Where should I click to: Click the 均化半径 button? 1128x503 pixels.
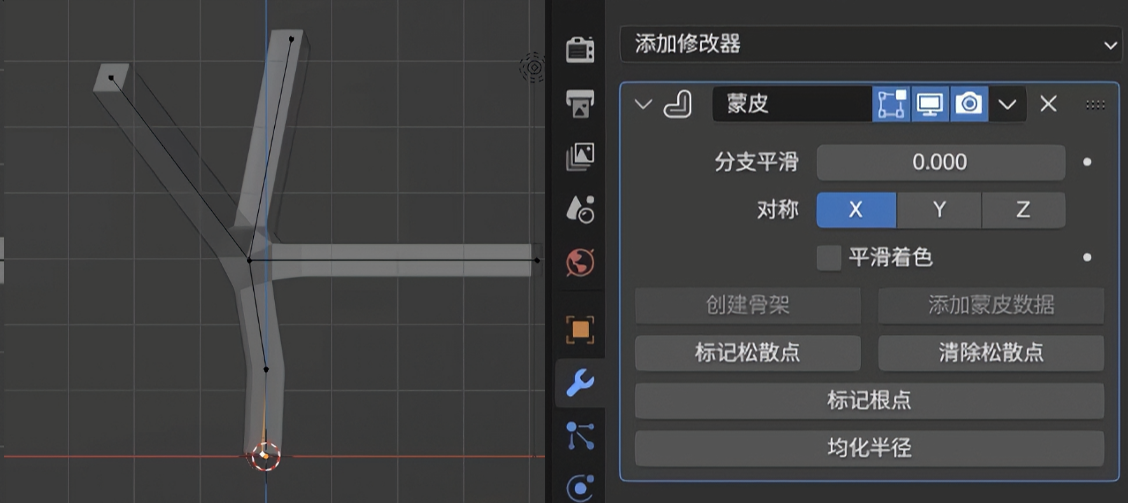click(x=869, y=449)
